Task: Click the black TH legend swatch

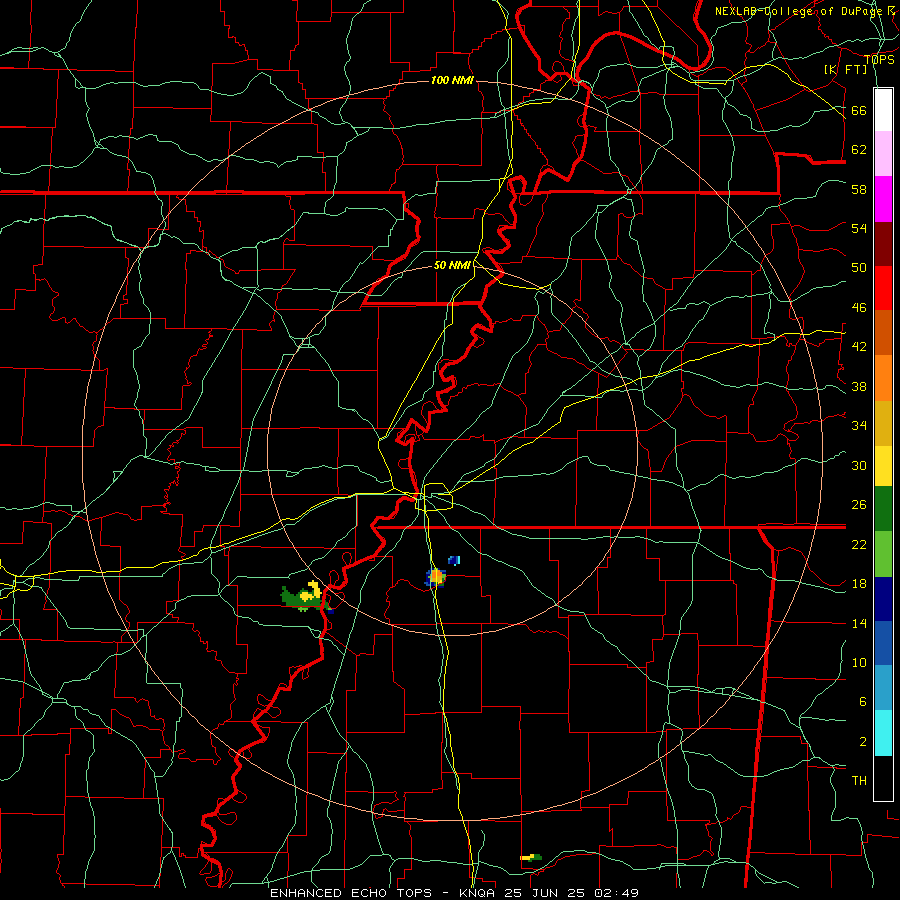Action: click(883, 778)
